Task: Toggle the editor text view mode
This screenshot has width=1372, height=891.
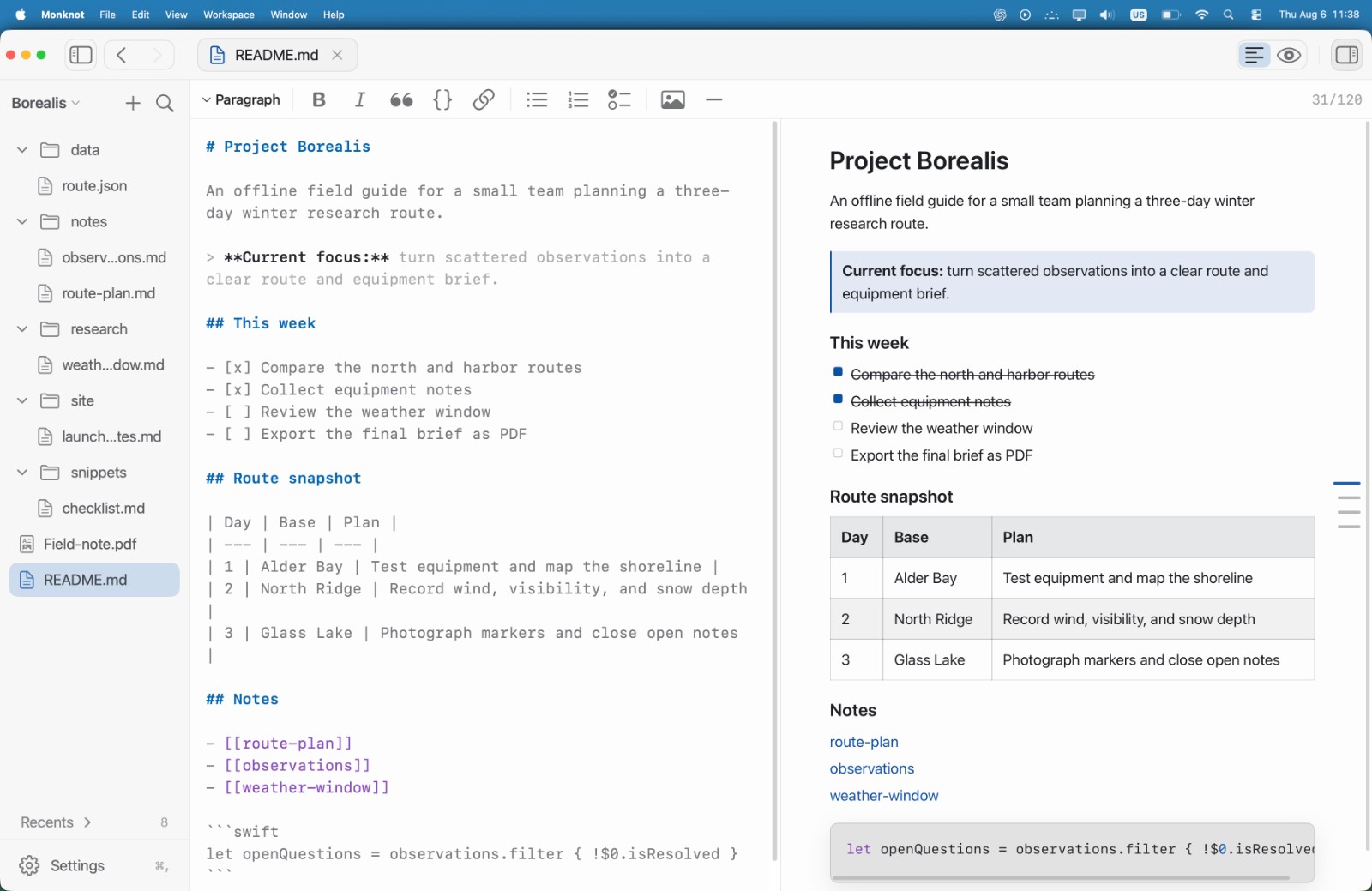Action: coord(1254,55)
